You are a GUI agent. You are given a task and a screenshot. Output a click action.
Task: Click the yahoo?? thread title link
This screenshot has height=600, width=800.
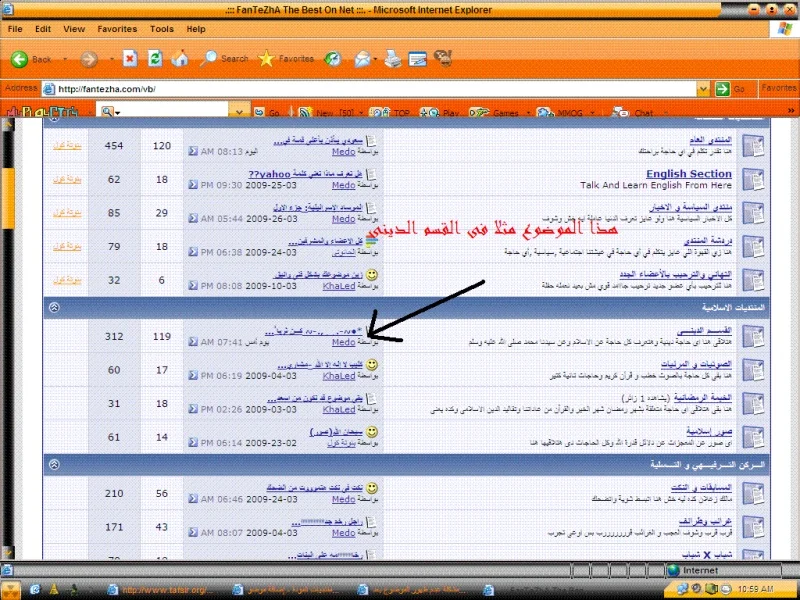313,174
